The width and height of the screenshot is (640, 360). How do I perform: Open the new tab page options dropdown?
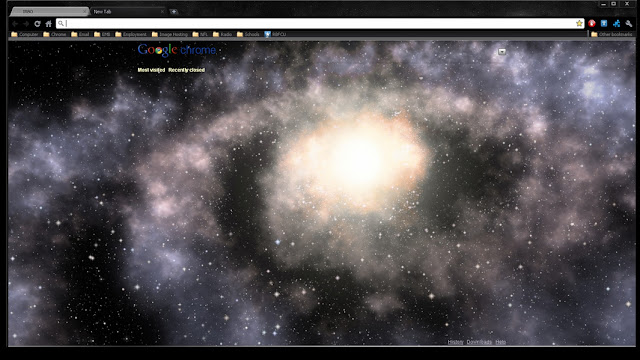[502, 51]
